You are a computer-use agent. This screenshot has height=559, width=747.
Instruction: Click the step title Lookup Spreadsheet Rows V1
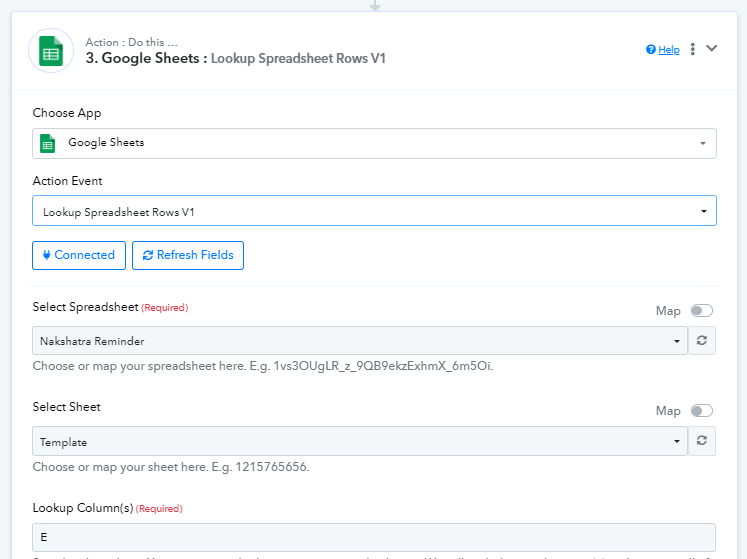click(x=298, y=59)
